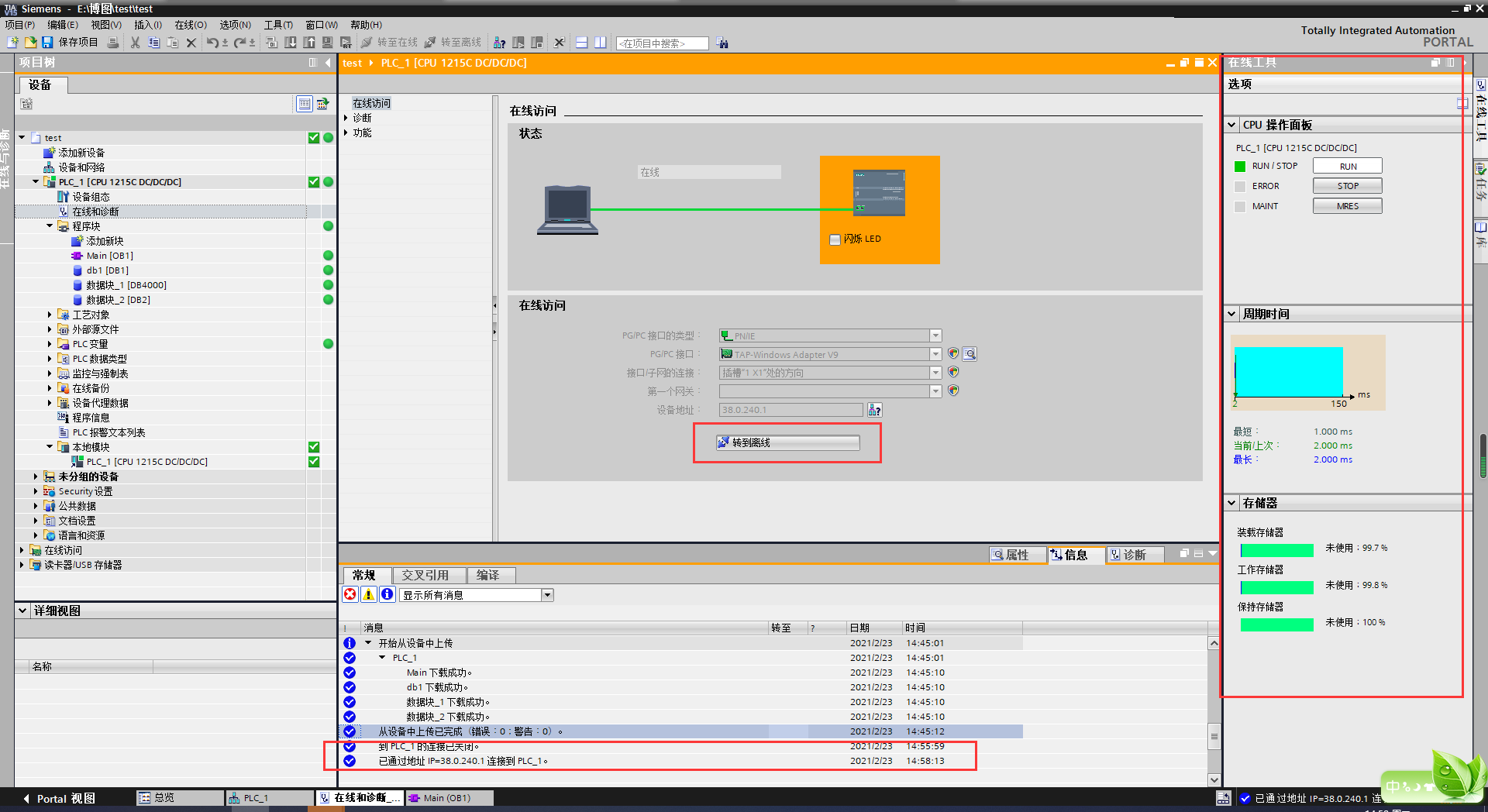Click the start CPU icon
The height and width of the screenshot is (812, 1488).
(518, 43)
